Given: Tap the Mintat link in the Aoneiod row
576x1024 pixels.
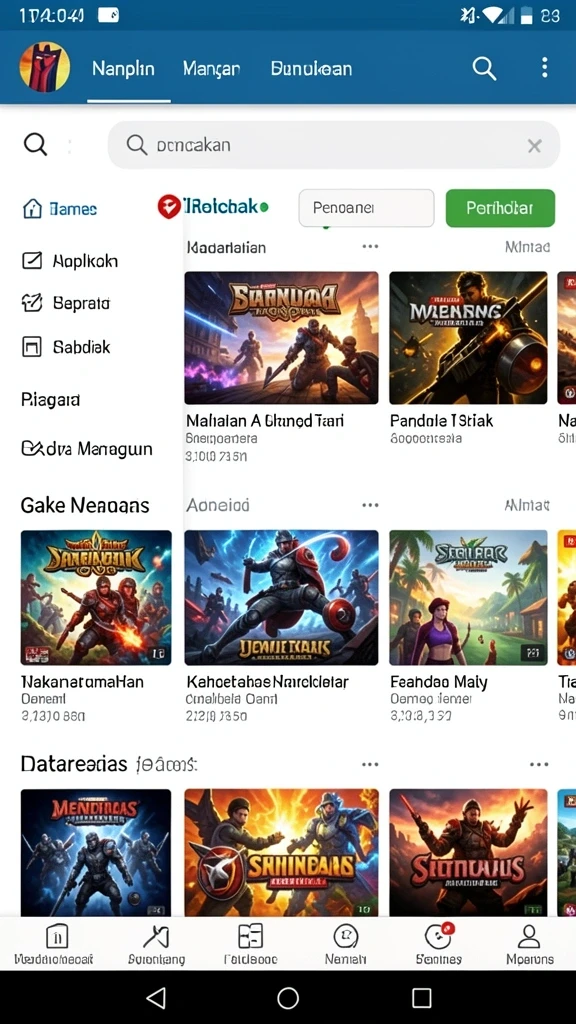Looking at the screenshot, I should (527, 505).
